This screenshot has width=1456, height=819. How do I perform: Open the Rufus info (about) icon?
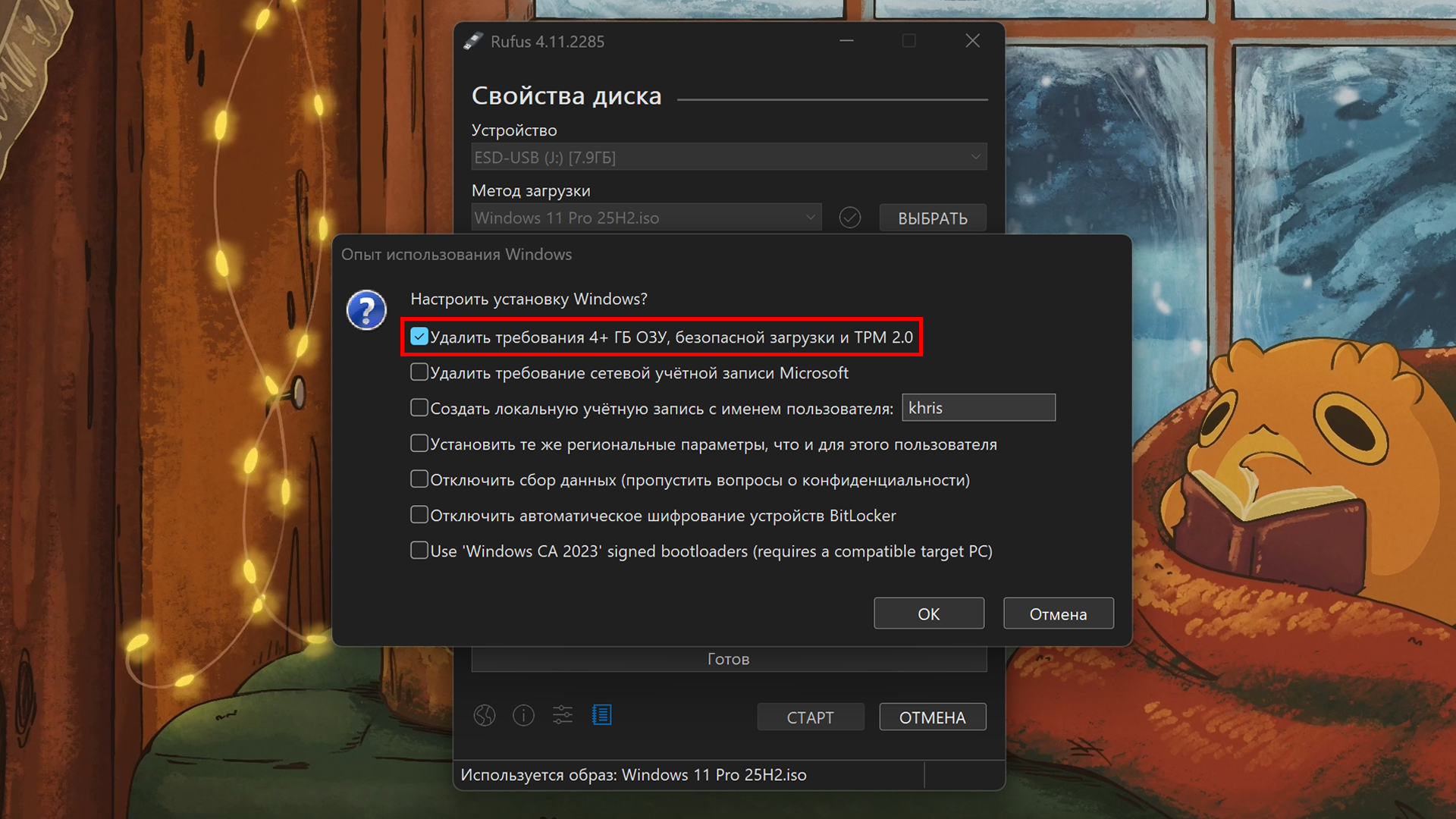pyautogui.click(x=523, y=715)
